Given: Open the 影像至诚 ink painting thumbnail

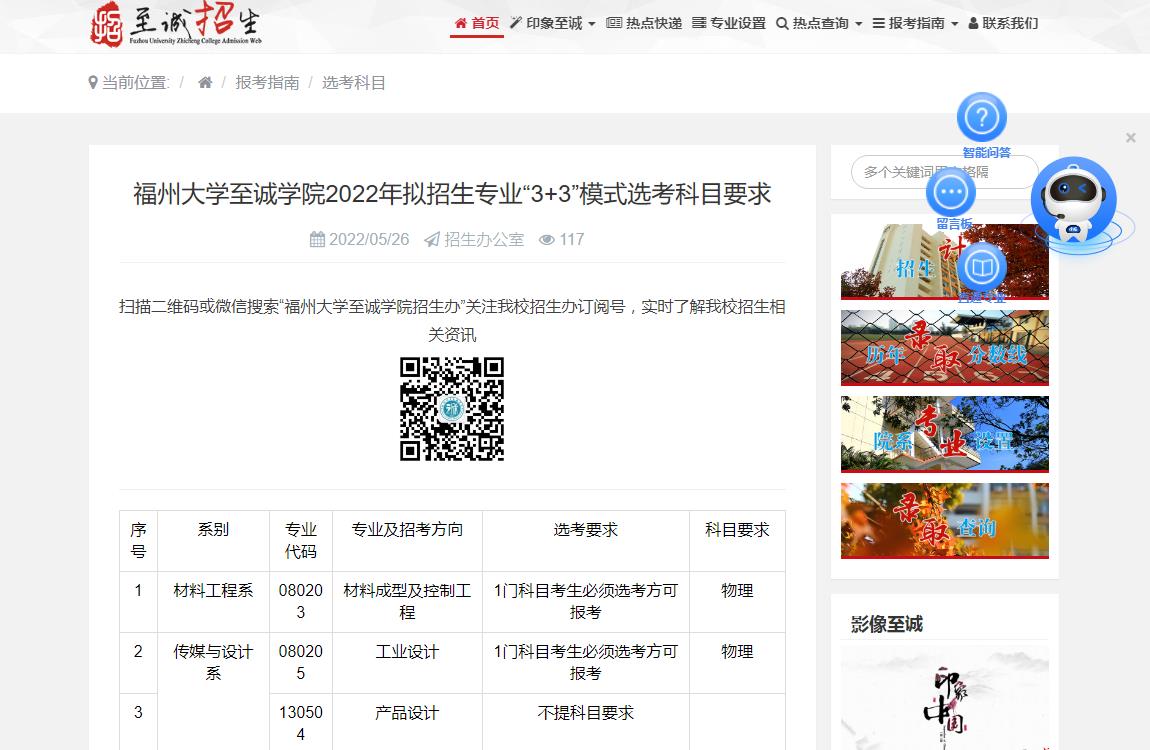Looking at the screenshot, I should click(945, 699).
